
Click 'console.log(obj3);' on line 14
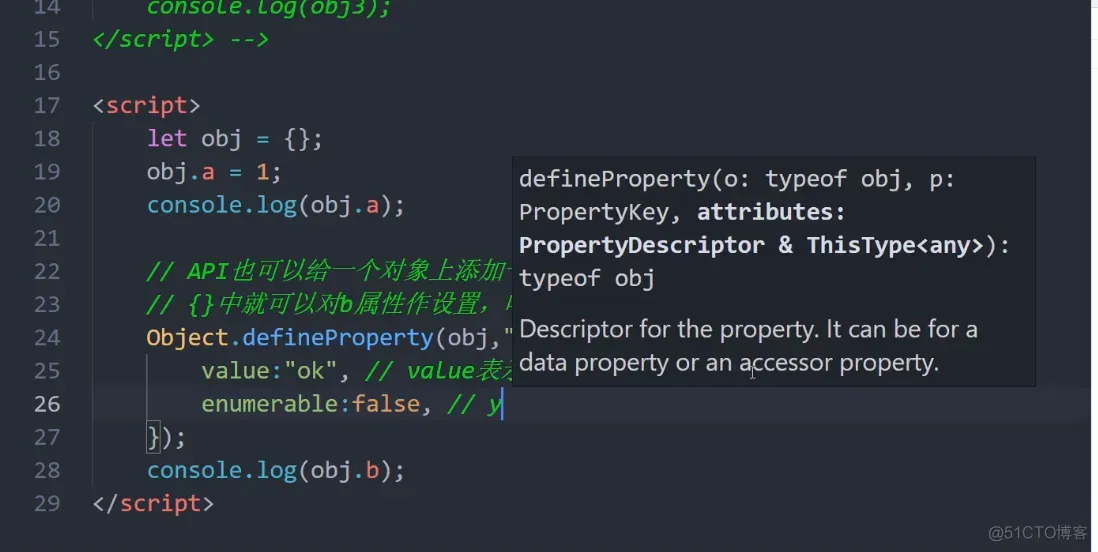pos(268,8)
